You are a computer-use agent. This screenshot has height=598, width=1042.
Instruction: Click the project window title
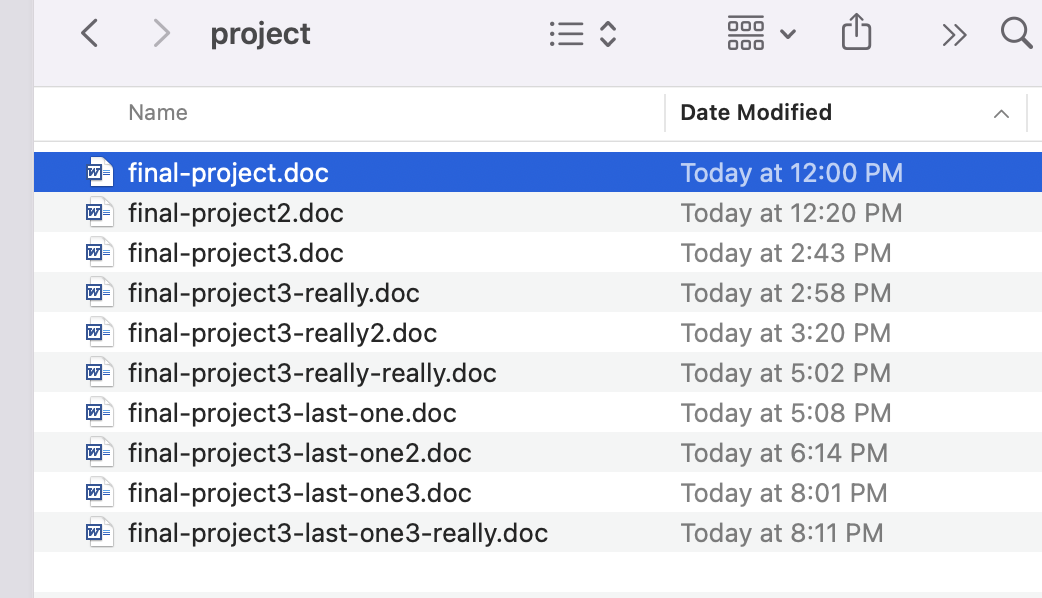click(260, 33)
